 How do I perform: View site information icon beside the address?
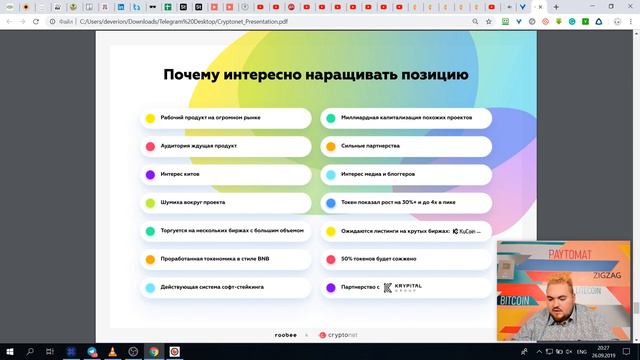pos(52,22)
